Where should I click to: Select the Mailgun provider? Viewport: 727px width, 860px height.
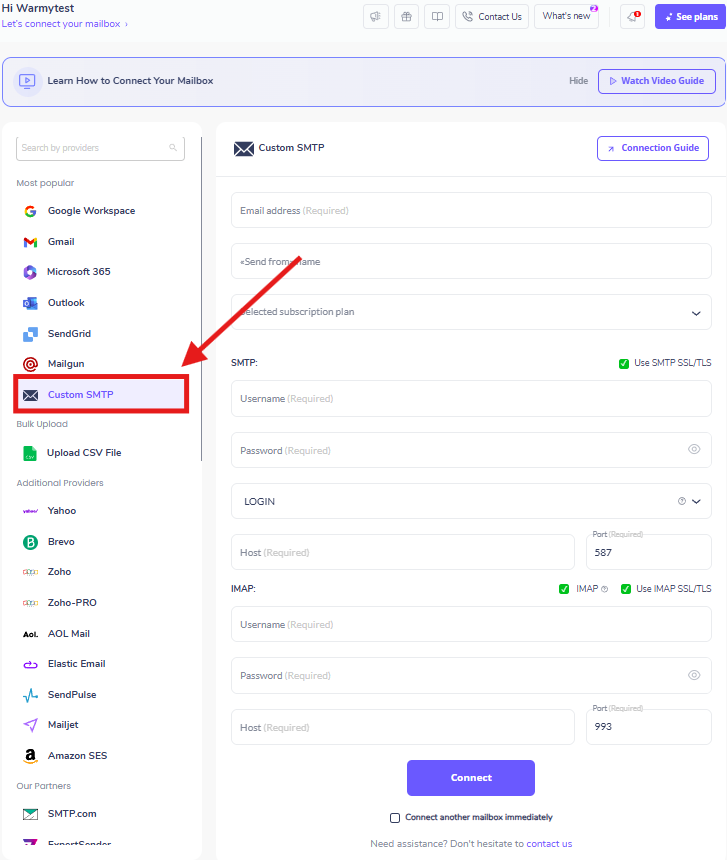coord(66,363)
